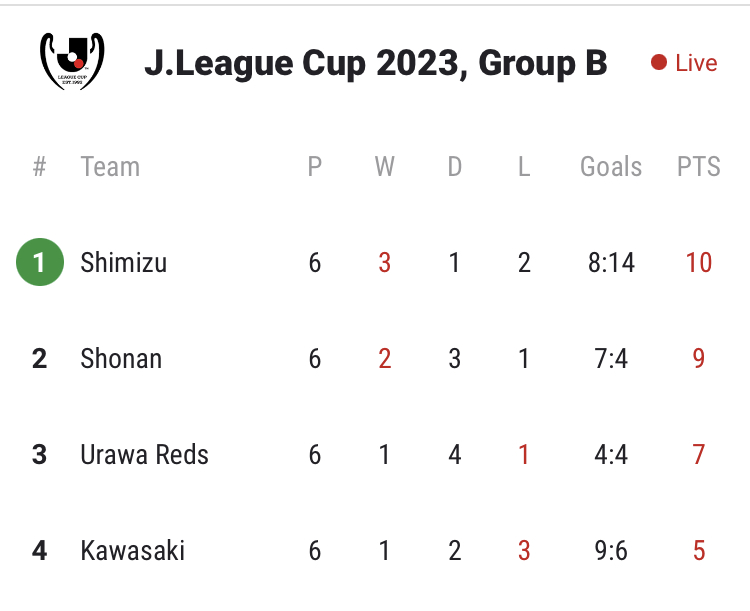This screenshot has width=750, height=611.
Task: Click the PTS column header
Action: coord(698,167)
